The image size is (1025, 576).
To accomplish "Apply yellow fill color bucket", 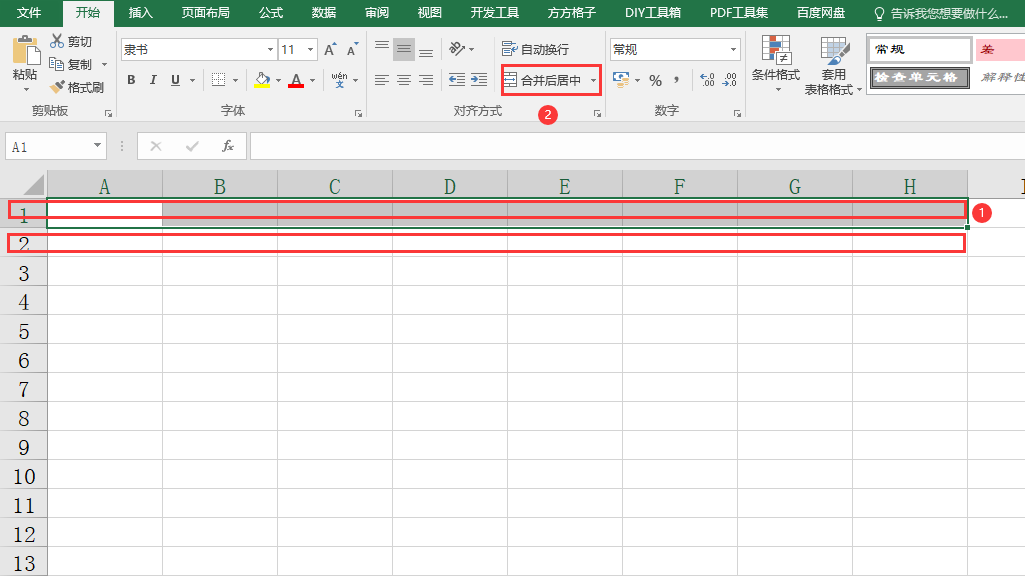I will pyautogui.click(x=262, y=80).
